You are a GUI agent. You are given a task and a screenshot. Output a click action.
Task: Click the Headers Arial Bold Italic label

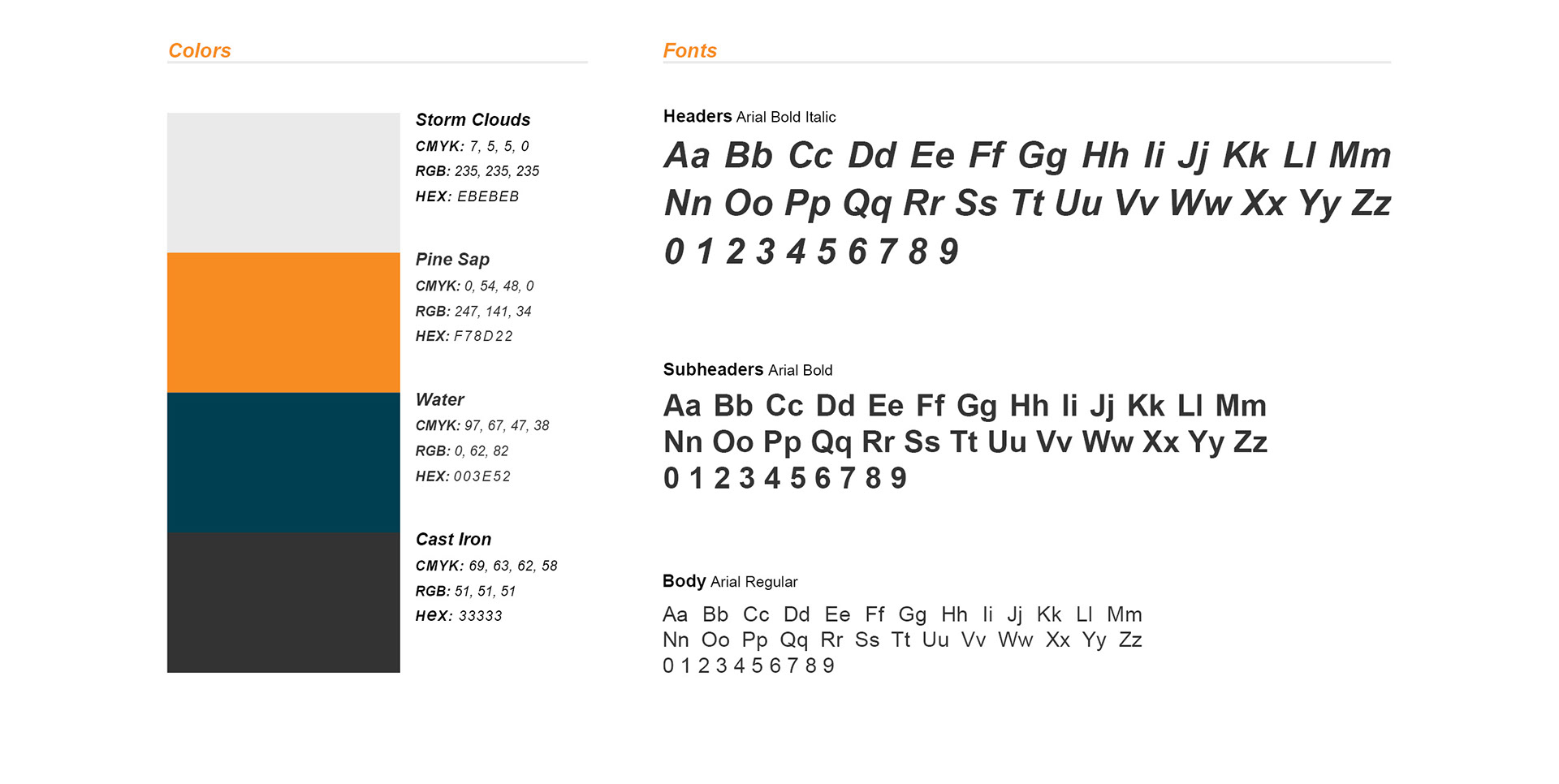(749, 117)
